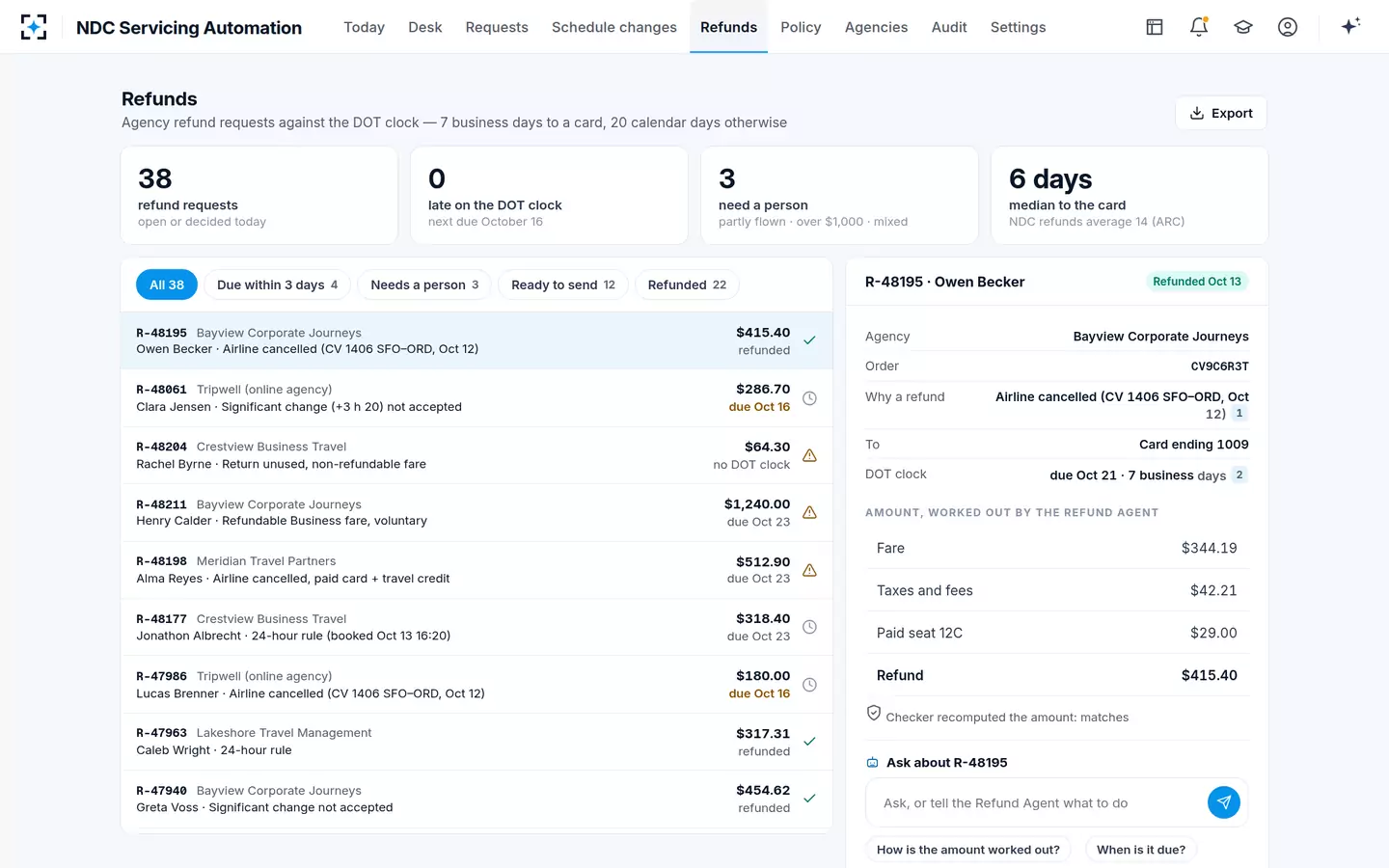Click the $1,240.00 amount on R-48211

757,504
